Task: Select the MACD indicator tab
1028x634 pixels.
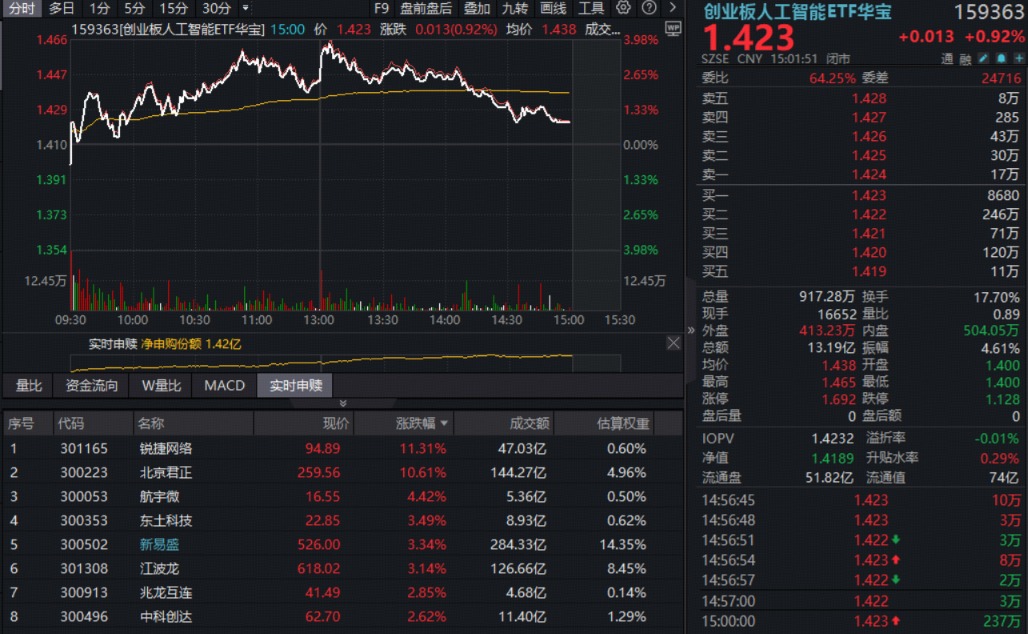Action: tap(224, 386)
